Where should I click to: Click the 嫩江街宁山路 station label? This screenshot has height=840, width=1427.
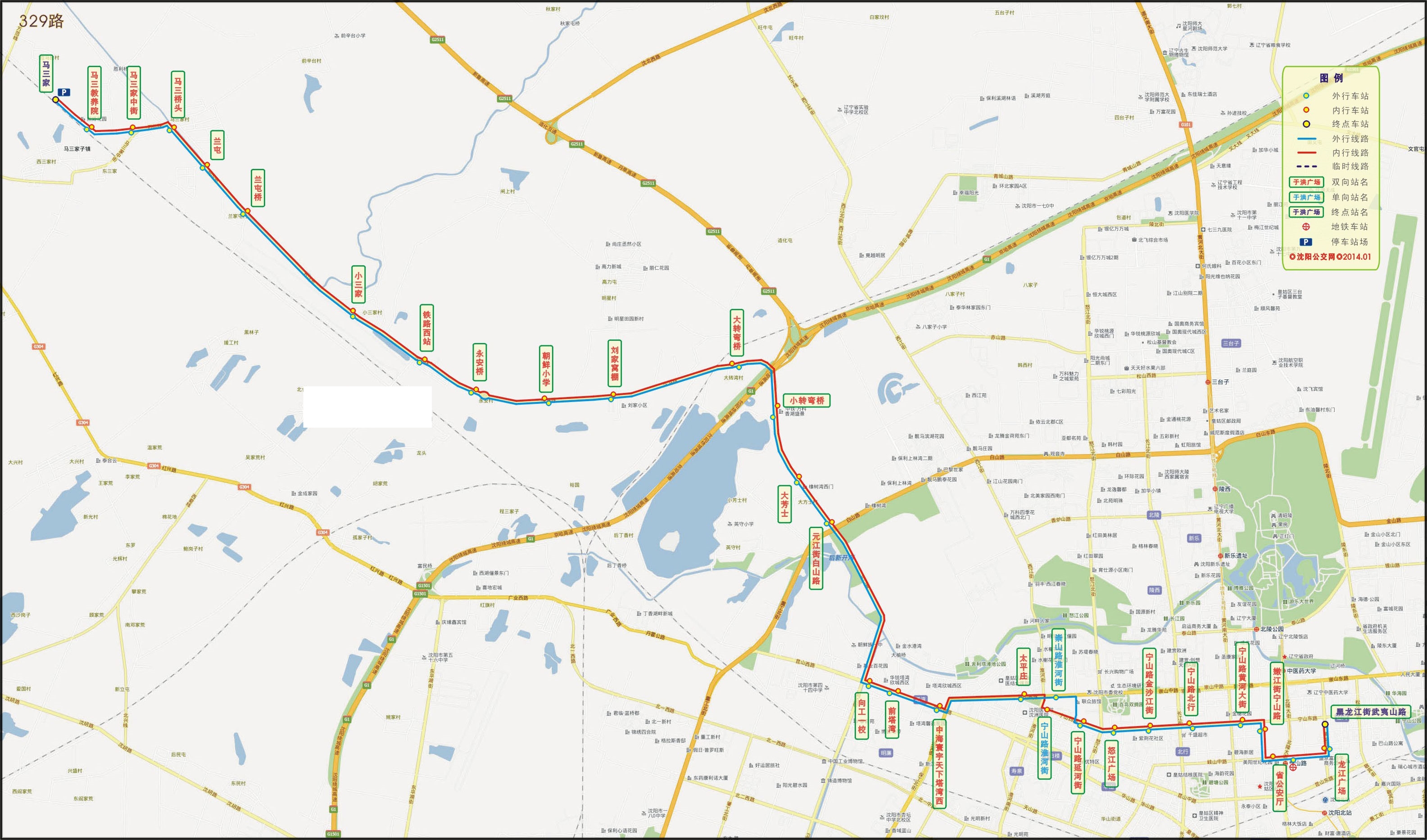1277,693
